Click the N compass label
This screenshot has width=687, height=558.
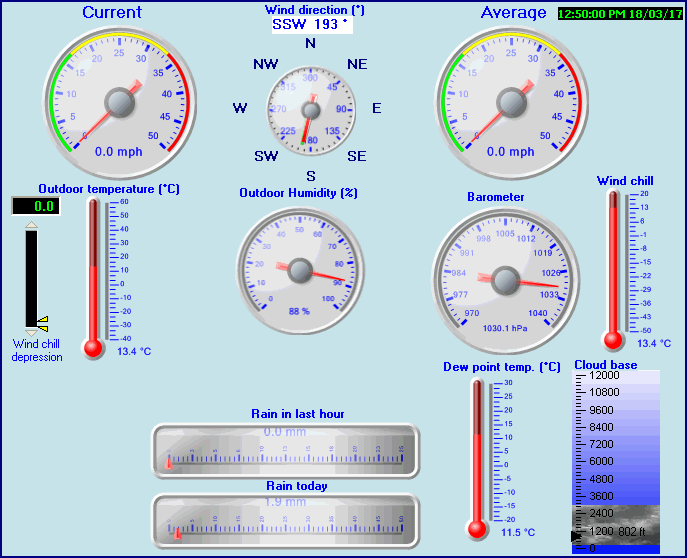(310, 43)
